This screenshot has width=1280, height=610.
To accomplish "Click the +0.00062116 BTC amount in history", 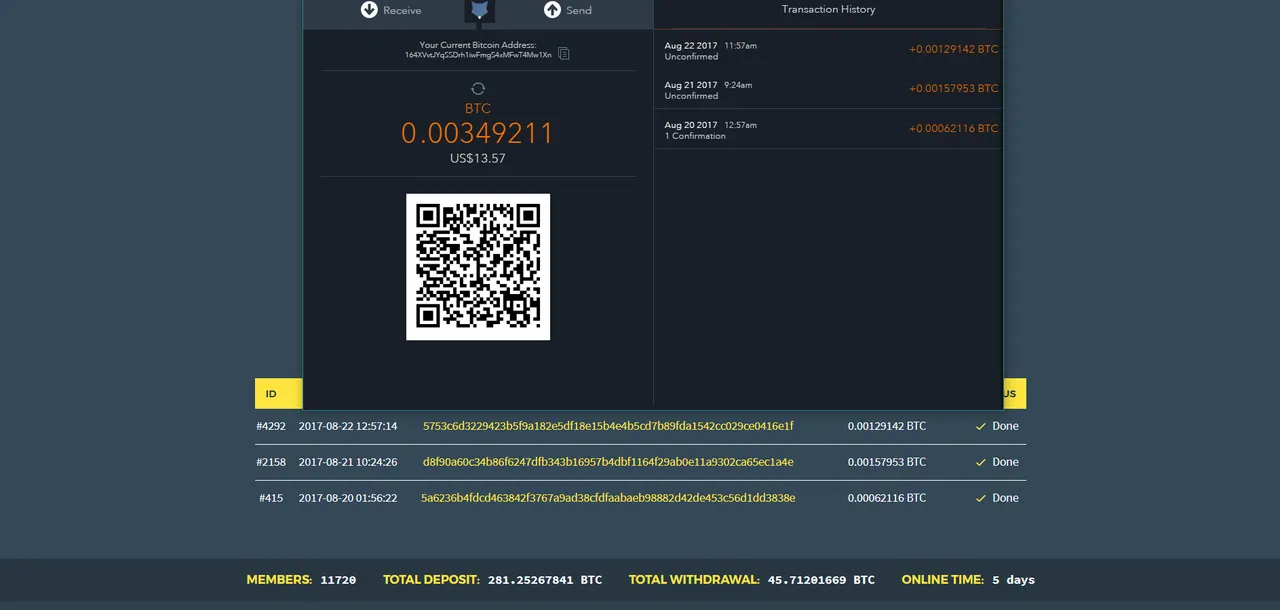I will coord(953,128).
